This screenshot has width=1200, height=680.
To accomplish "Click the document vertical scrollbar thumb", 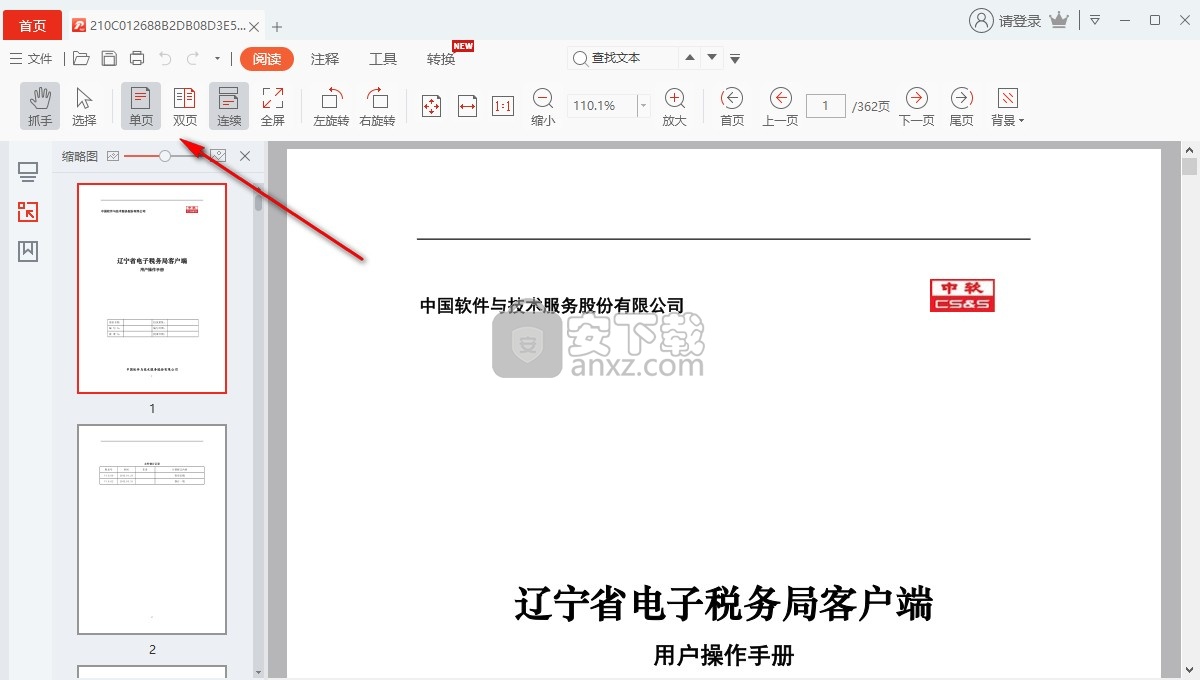I will point(1189,167).
